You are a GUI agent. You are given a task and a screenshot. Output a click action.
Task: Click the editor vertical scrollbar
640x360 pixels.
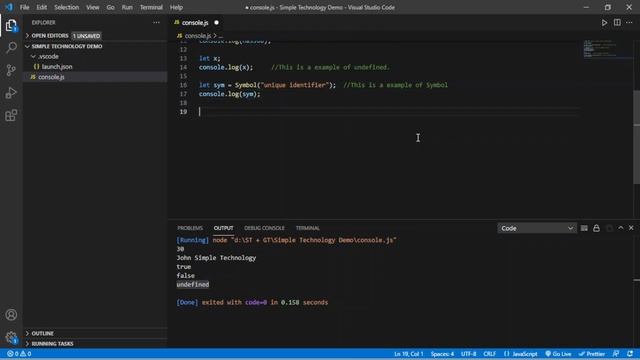coord(637,137)
